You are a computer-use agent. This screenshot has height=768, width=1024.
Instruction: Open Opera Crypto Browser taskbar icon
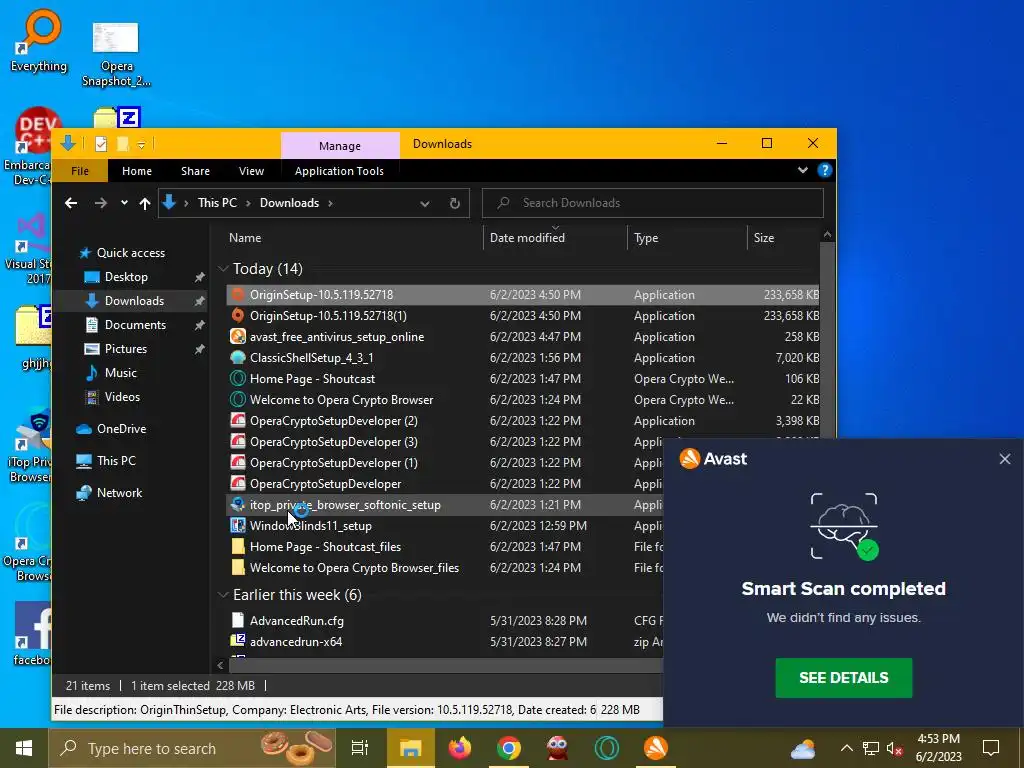[x=607, y=748]
